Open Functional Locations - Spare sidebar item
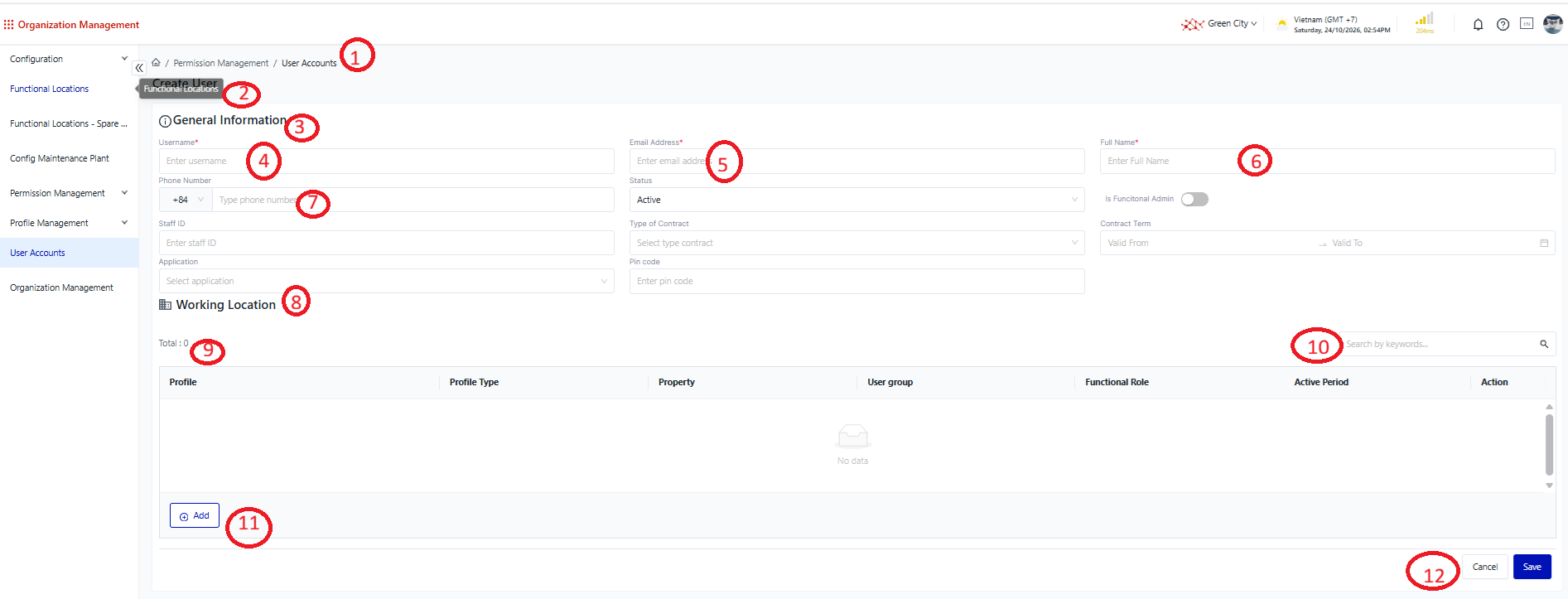 click(x=69, y=123)
